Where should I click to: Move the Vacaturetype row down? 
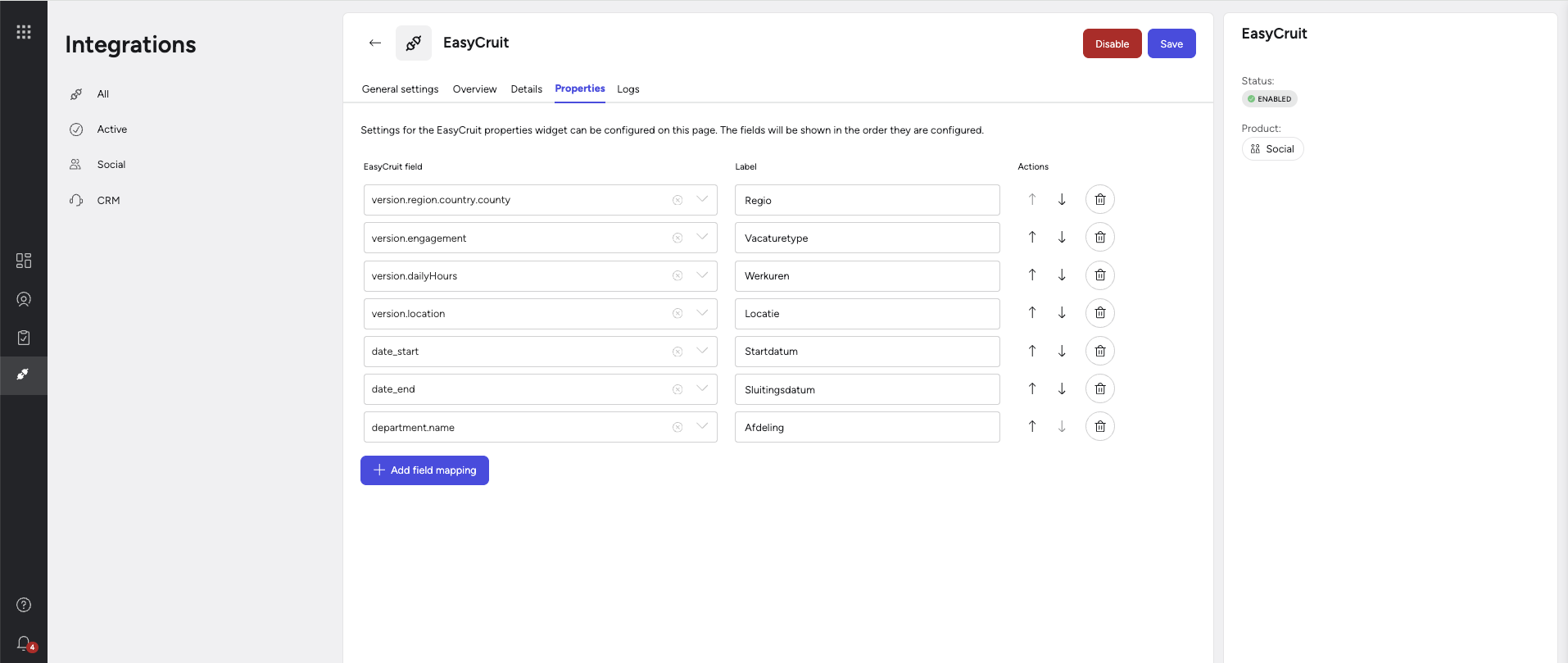click(1062, 238)
